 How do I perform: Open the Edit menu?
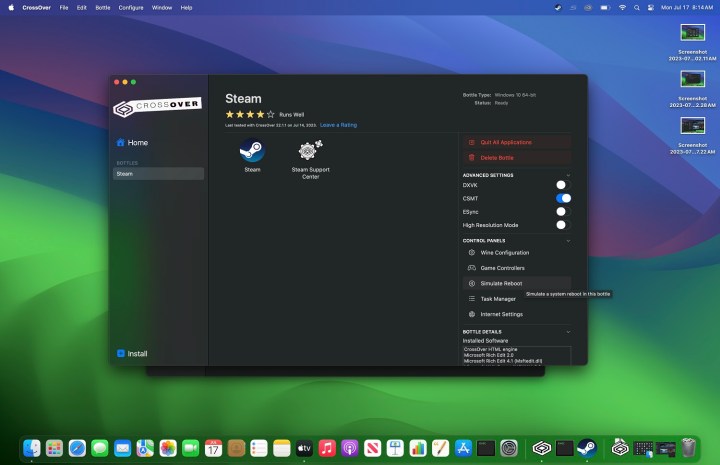click(82, 8)
